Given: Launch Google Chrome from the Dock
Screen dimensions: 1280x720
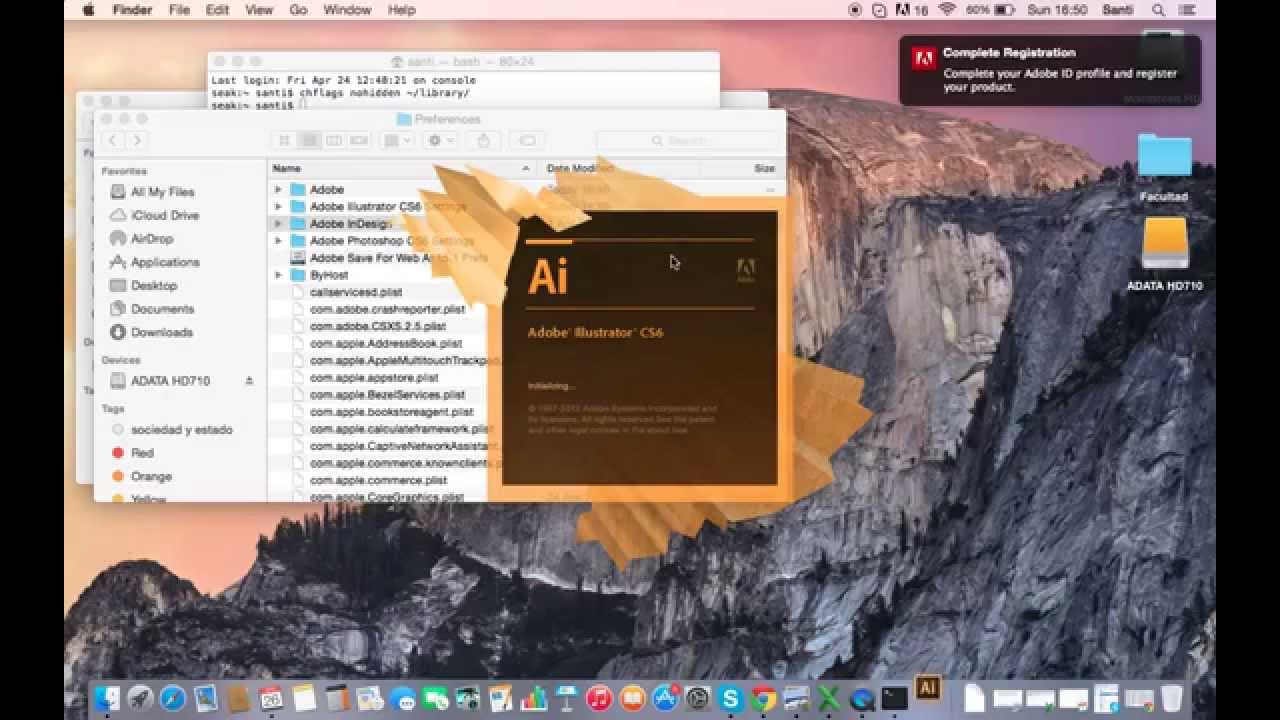Looking at the screenshot, I should 764,698.
